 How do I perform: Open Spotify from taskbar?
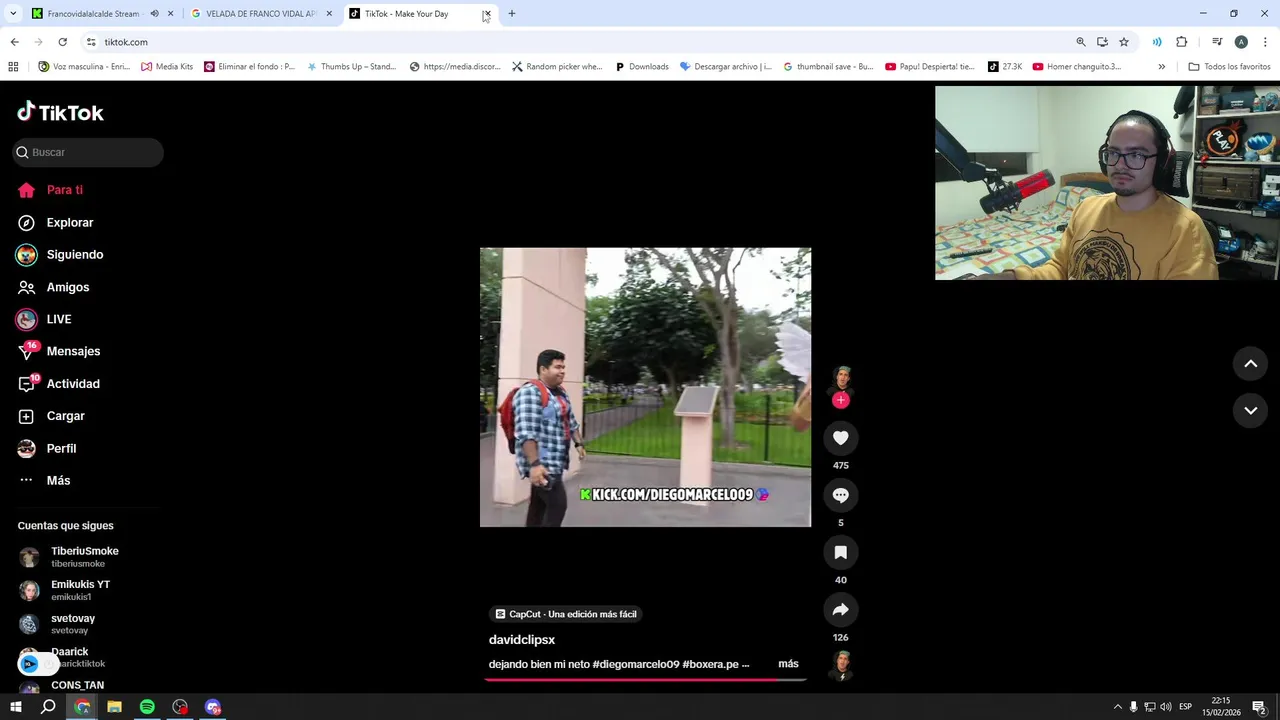(147, 707)
